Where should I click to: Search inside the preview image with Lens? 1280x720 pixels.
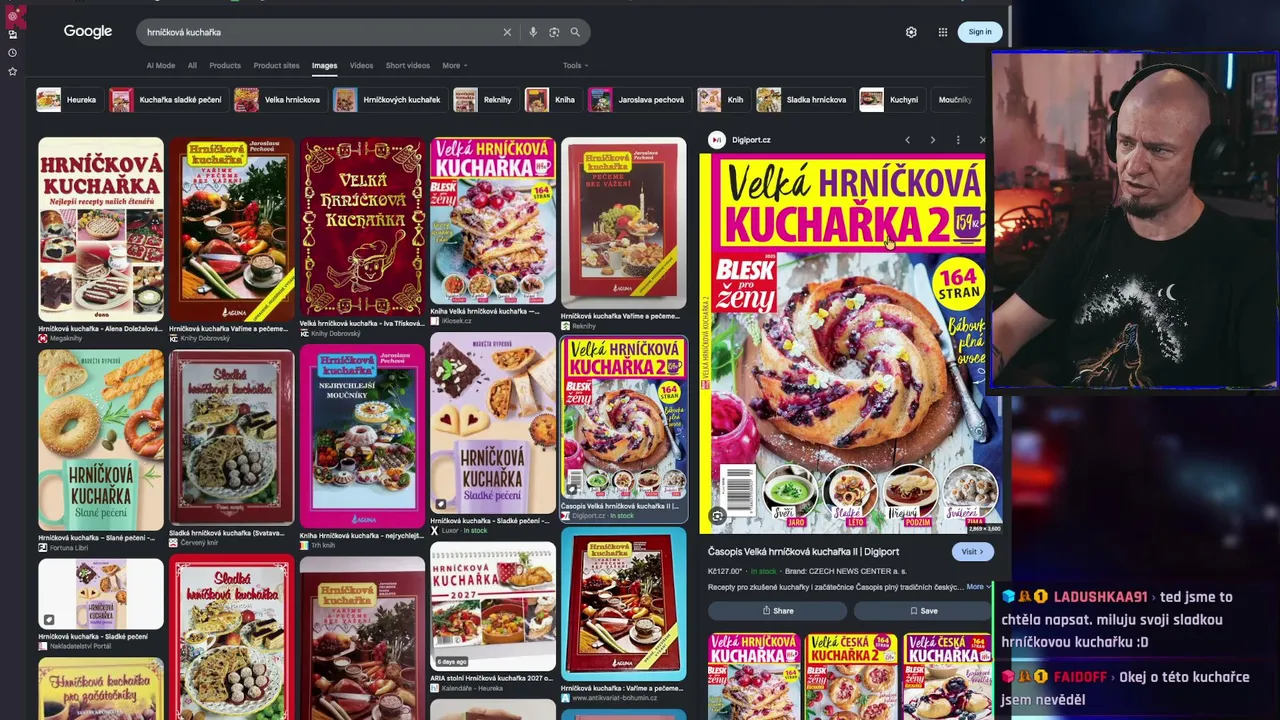pyautogui.click(x=717, y=516)
